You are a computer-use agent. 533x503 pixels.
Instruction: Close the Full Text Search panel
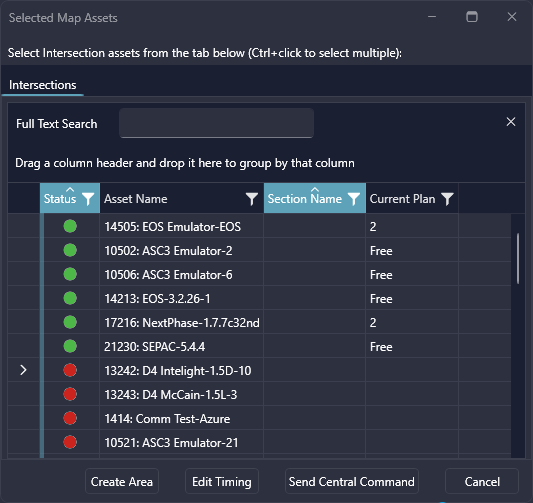[x=511, y=122]
